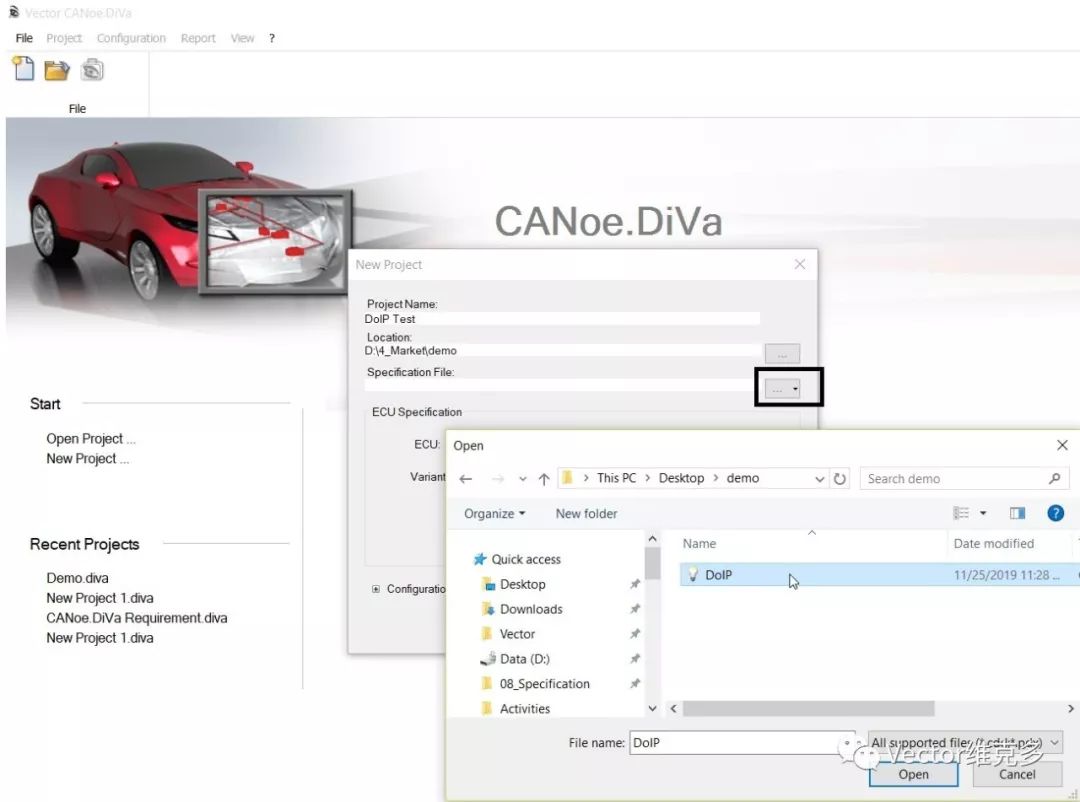
Task: Click the Location browse button
Action: pos(782,353)
